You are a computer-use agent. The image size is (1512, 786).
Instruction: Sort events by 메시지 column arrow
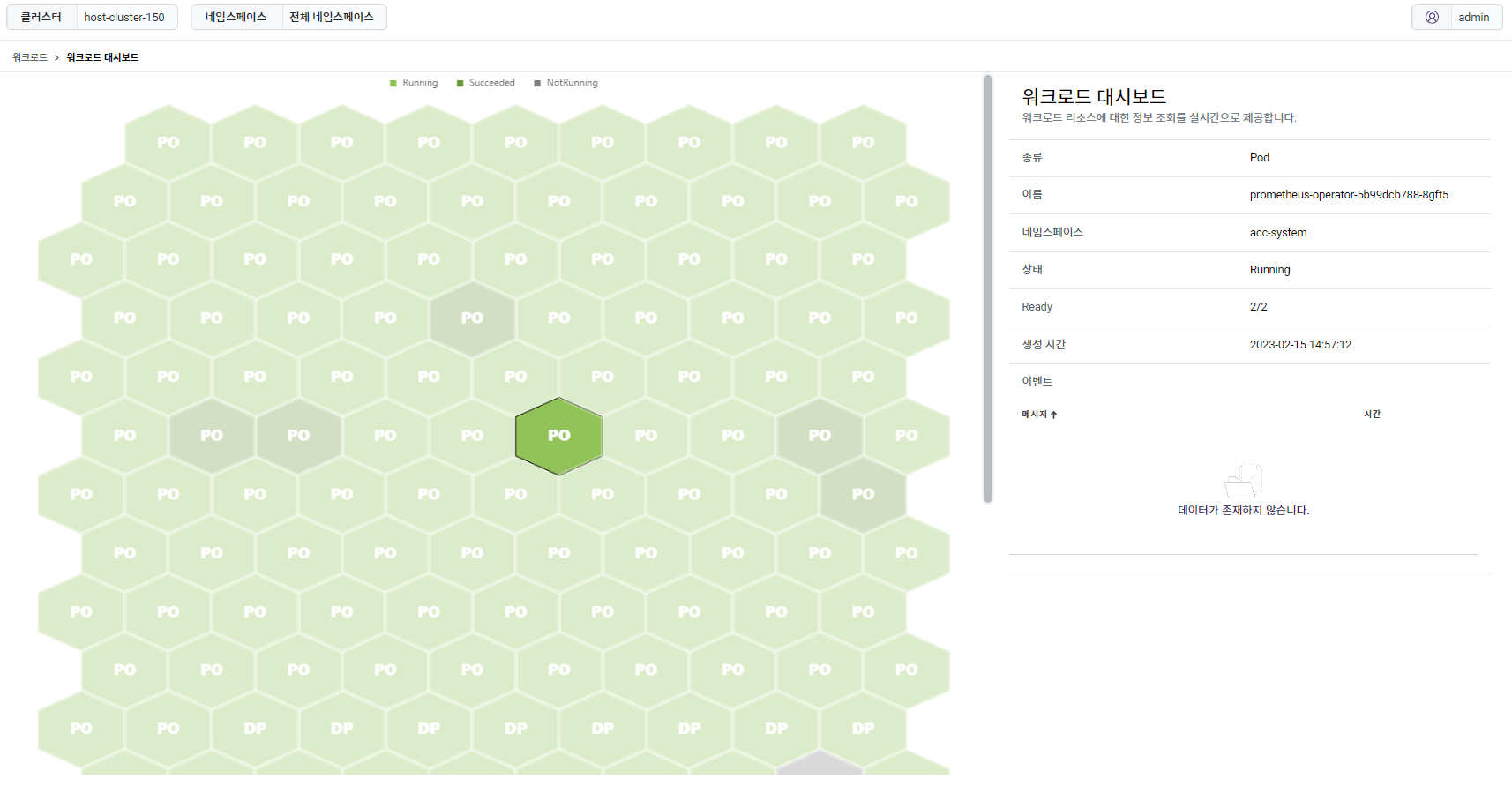[x=1053, y=415]
